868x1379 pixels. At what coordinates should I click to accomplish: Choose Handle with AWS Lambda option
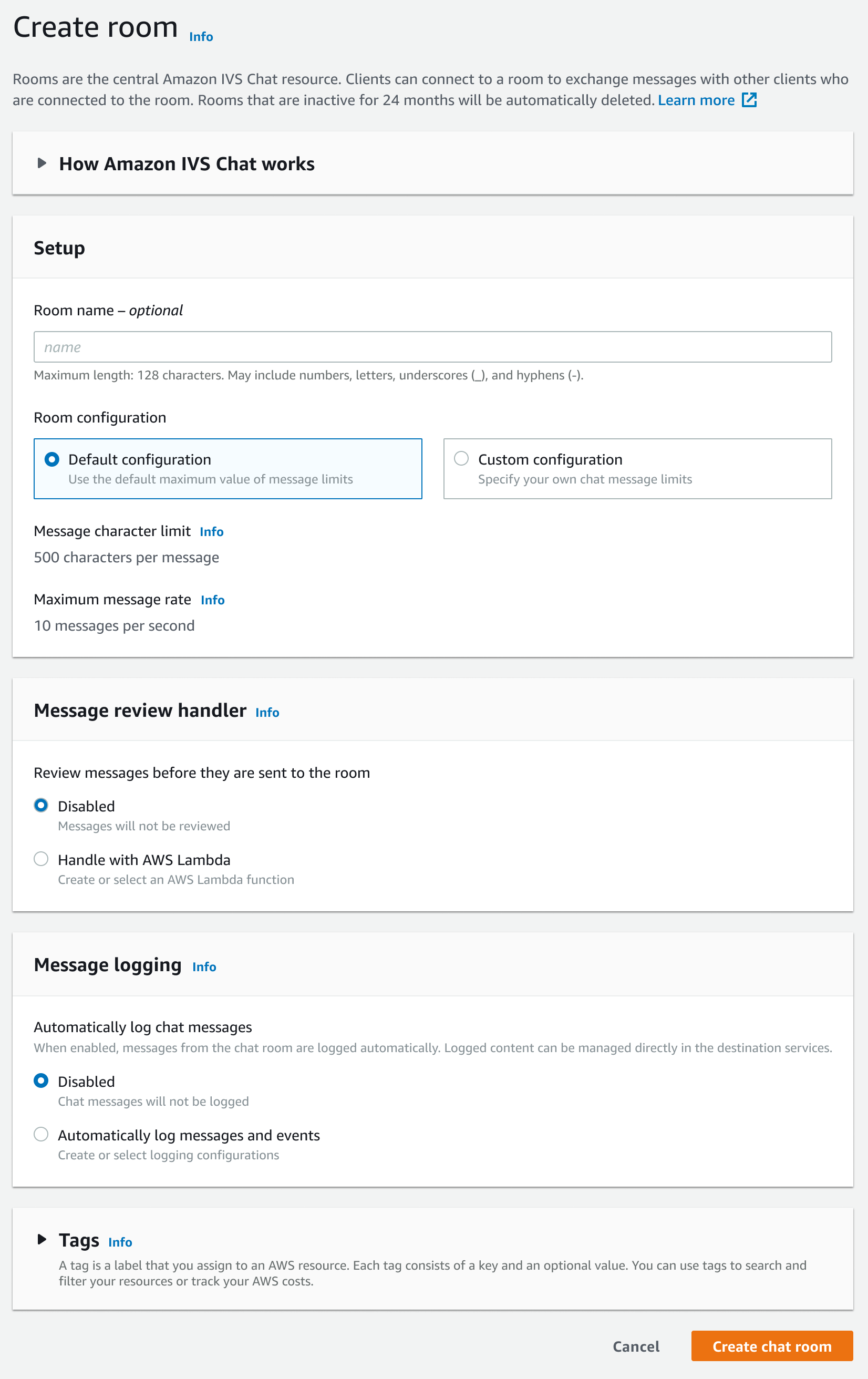click(41, 859)
